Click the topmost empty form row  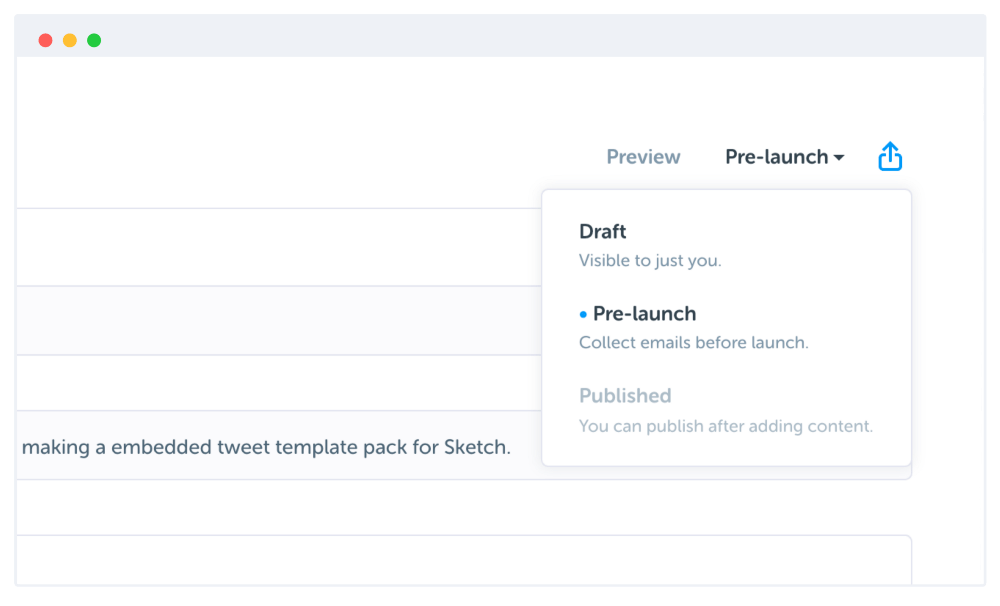270,247
